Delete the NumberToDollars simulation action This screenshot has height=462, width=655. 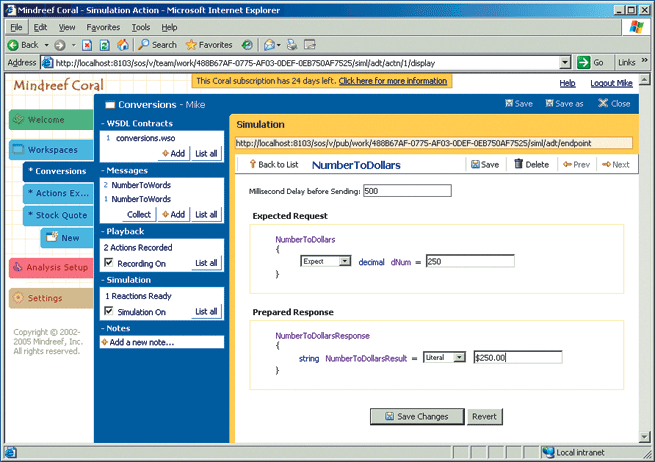(x=531, y=164)
